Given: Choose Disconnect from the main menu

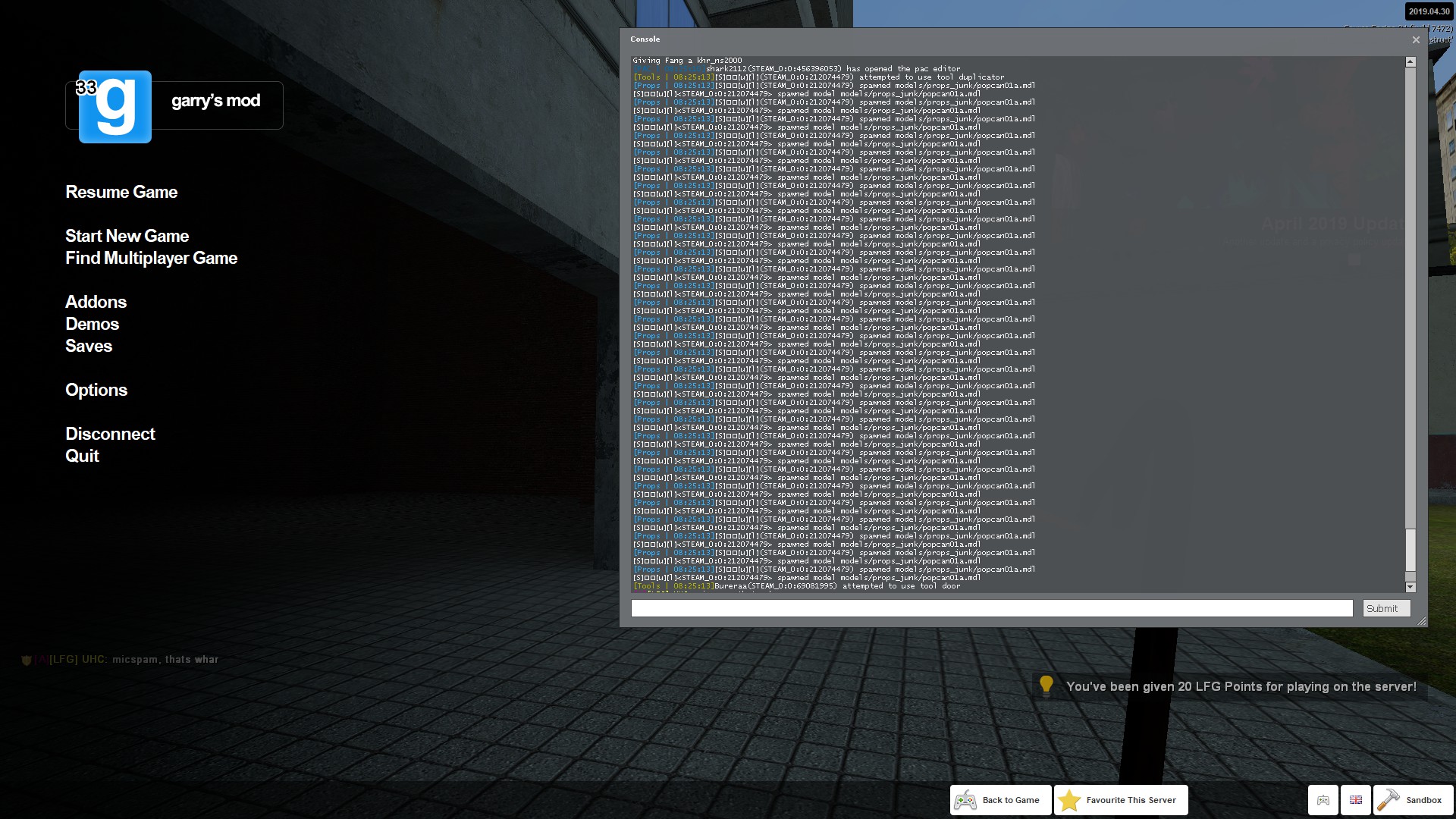Looking at the screenshot, I should click(110, 434).
